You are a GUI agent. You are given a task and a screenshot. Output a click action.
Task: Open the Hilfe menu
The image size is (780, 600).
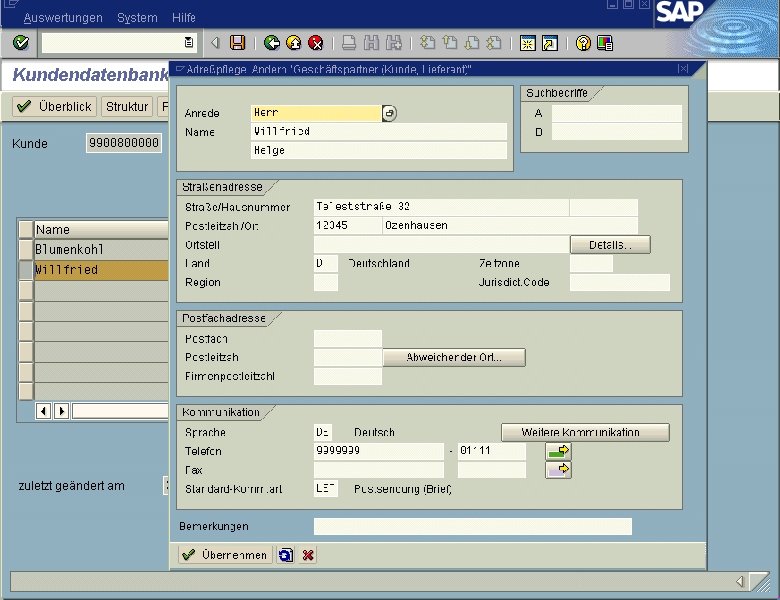[x=184, y=18]
